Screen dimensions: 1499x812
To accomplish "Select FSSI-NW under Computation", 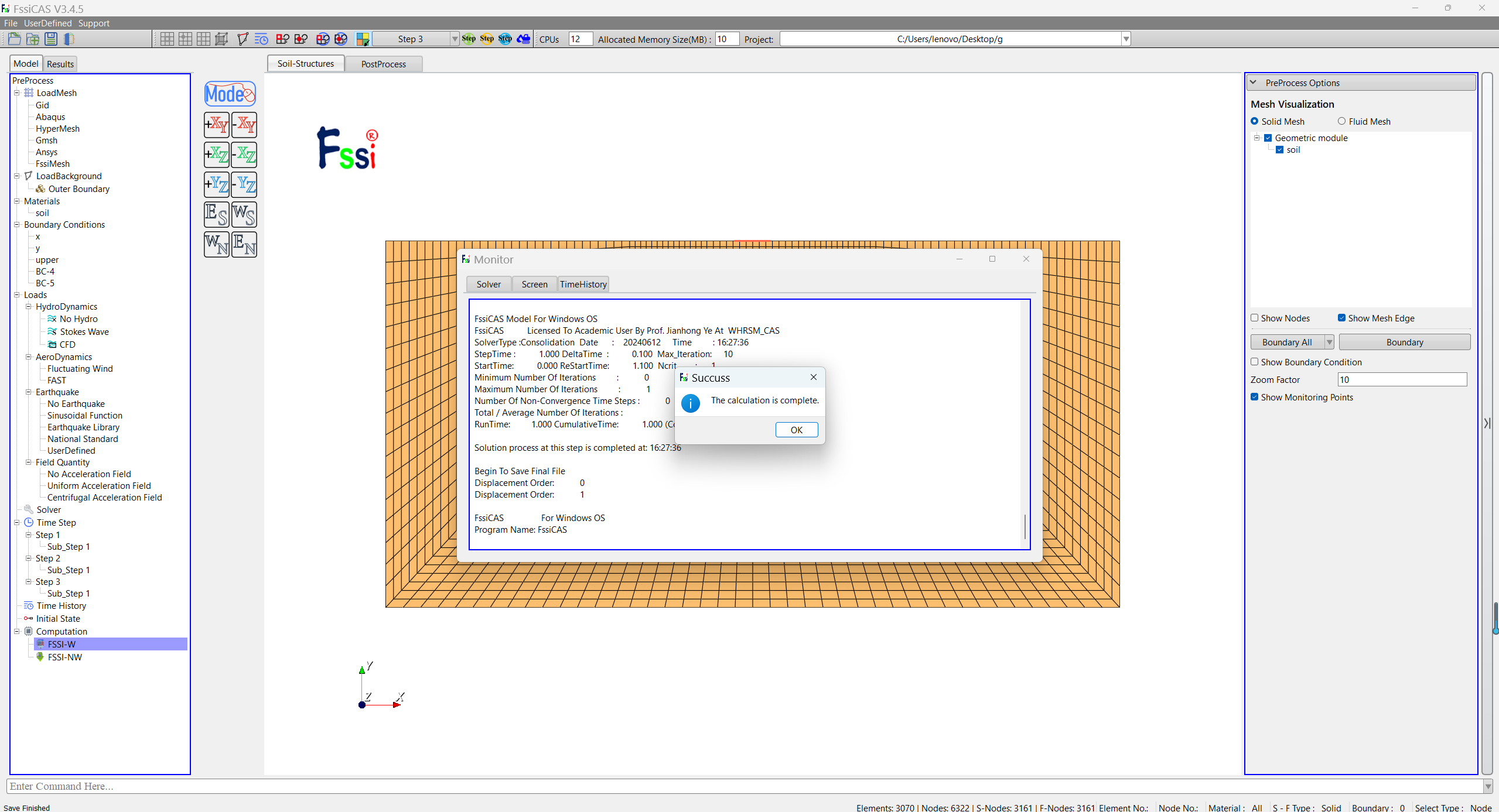I will 65,657.
